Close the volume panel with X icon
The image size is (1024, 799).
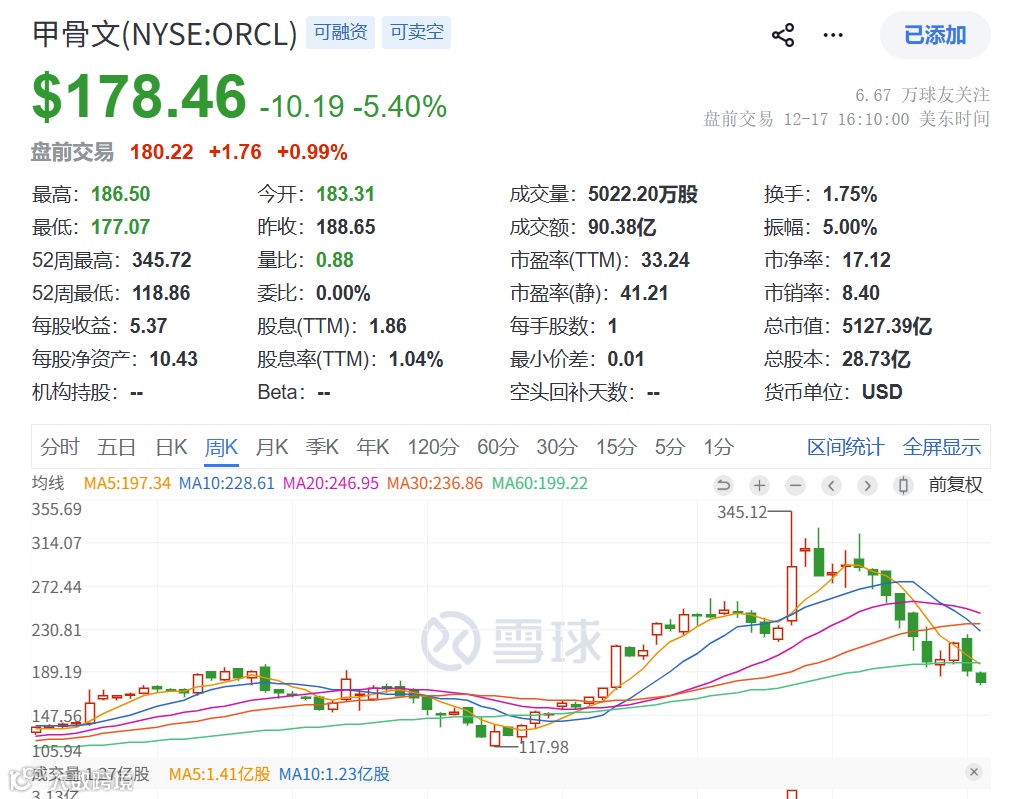pos(974,772)
